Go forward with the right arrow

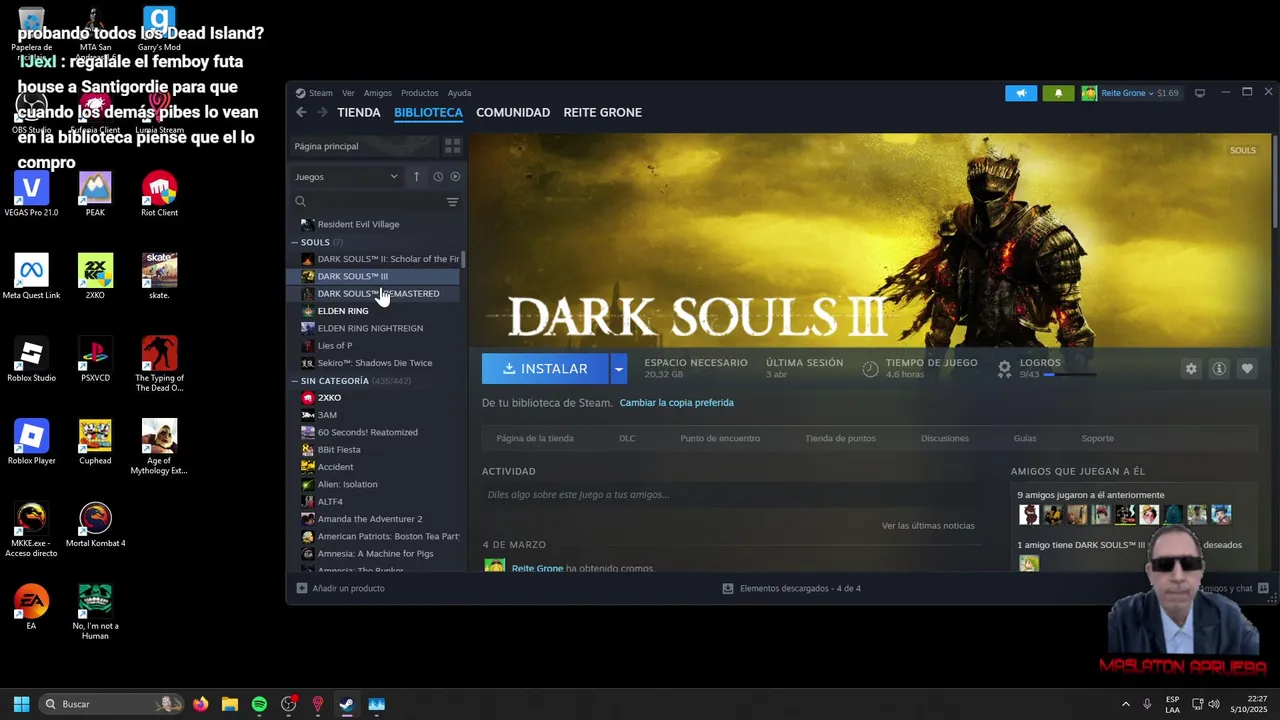[322, 112]
